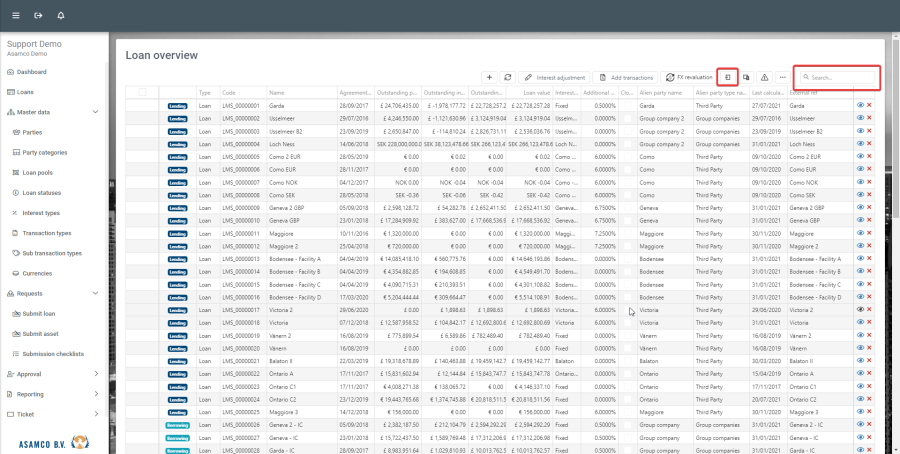This screenshot has height=454, width=900.
Task: Click the warning triangle toolbar icon
Action: point(764,77)
